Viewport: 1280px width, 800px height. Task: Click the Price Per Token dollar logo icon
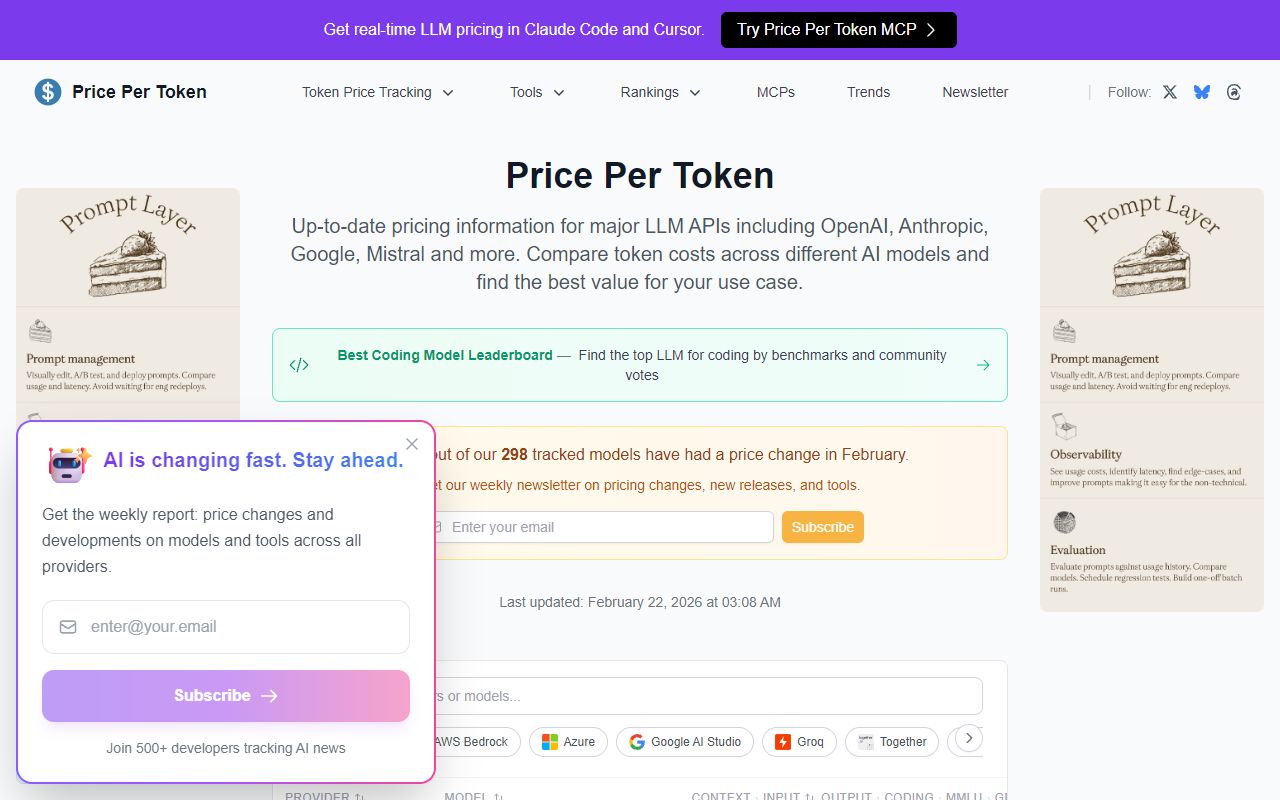click(46, 91)
